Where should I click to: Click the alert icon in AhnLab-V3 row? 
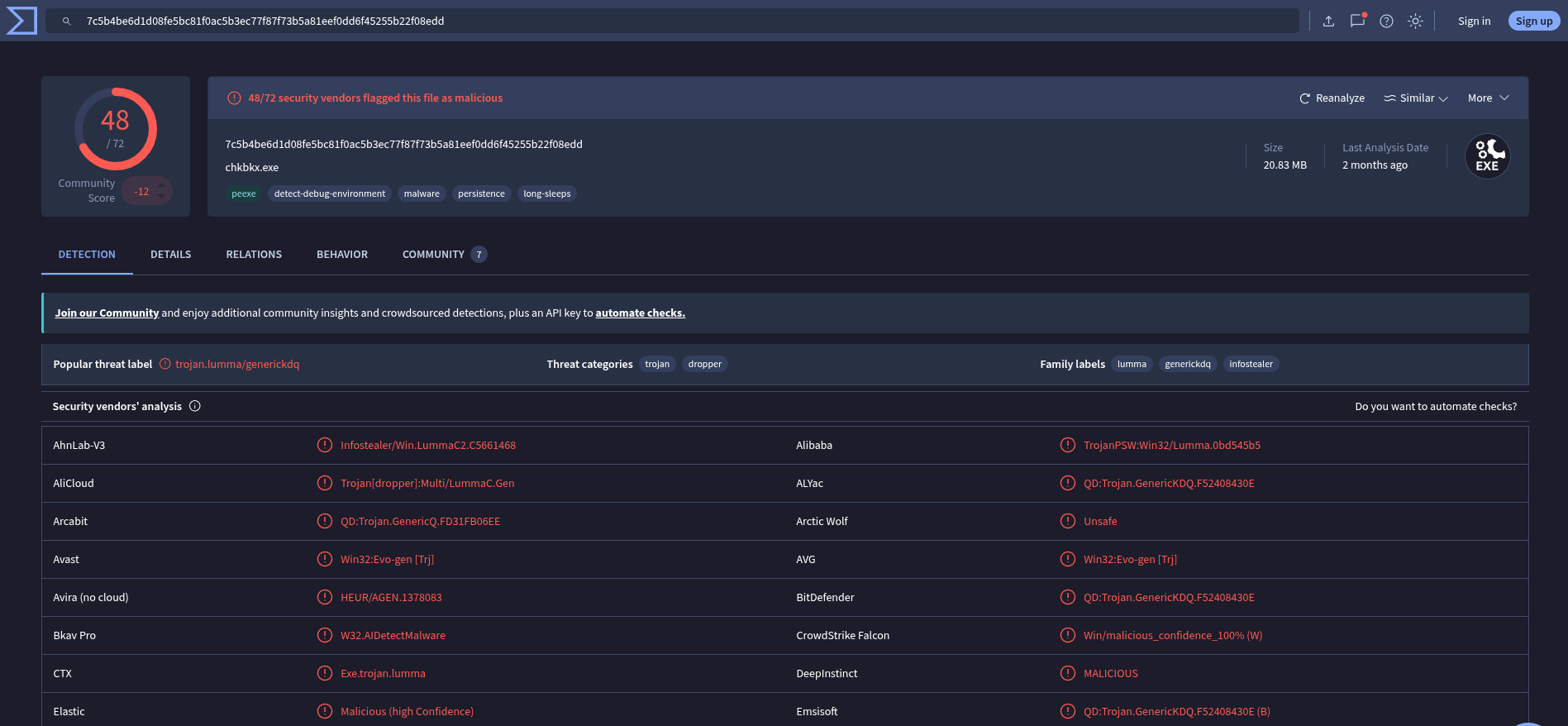click(x=325, y=445)
